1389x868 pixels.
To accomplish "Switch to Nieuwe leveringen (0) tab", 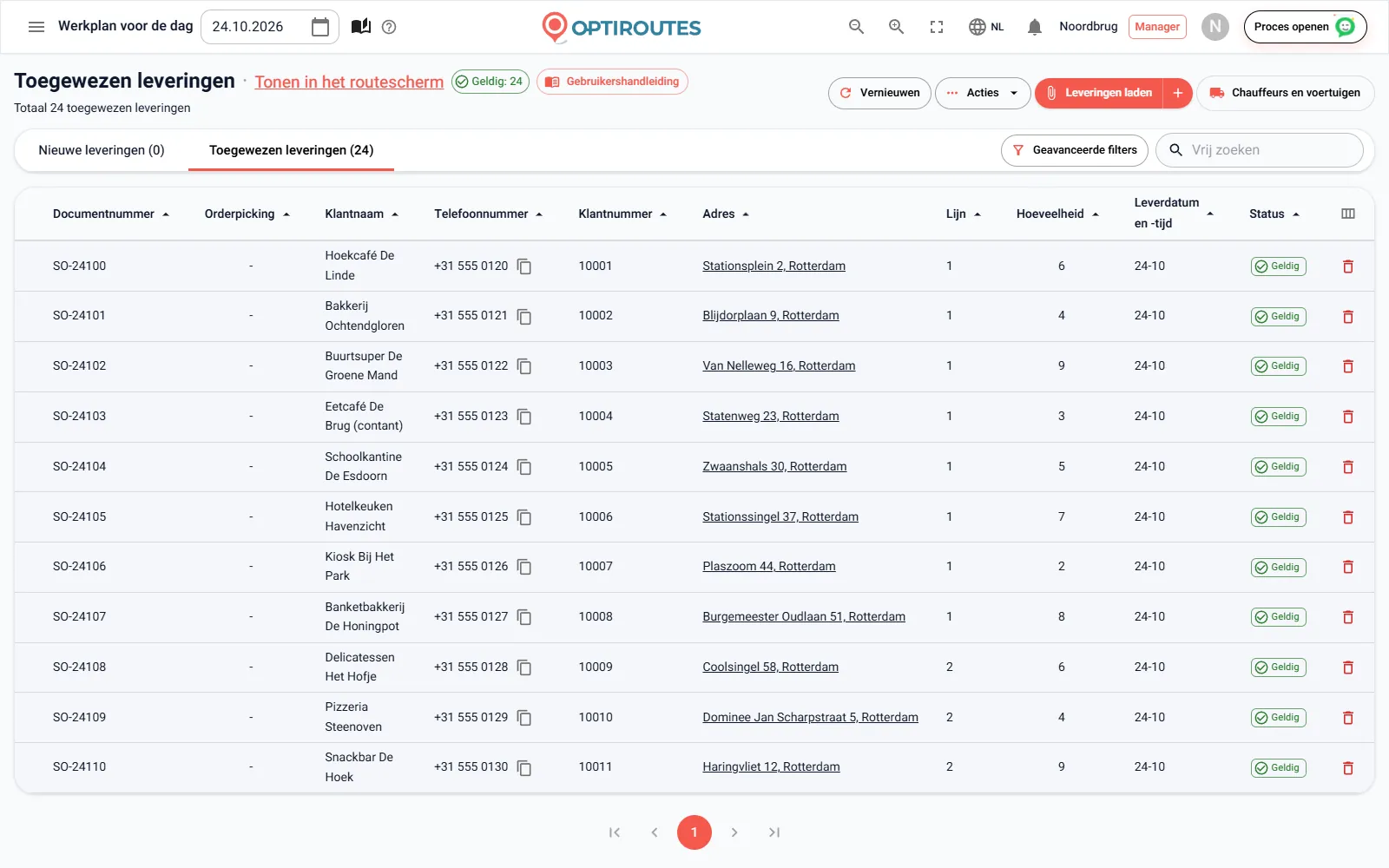I will coord(102,150).
